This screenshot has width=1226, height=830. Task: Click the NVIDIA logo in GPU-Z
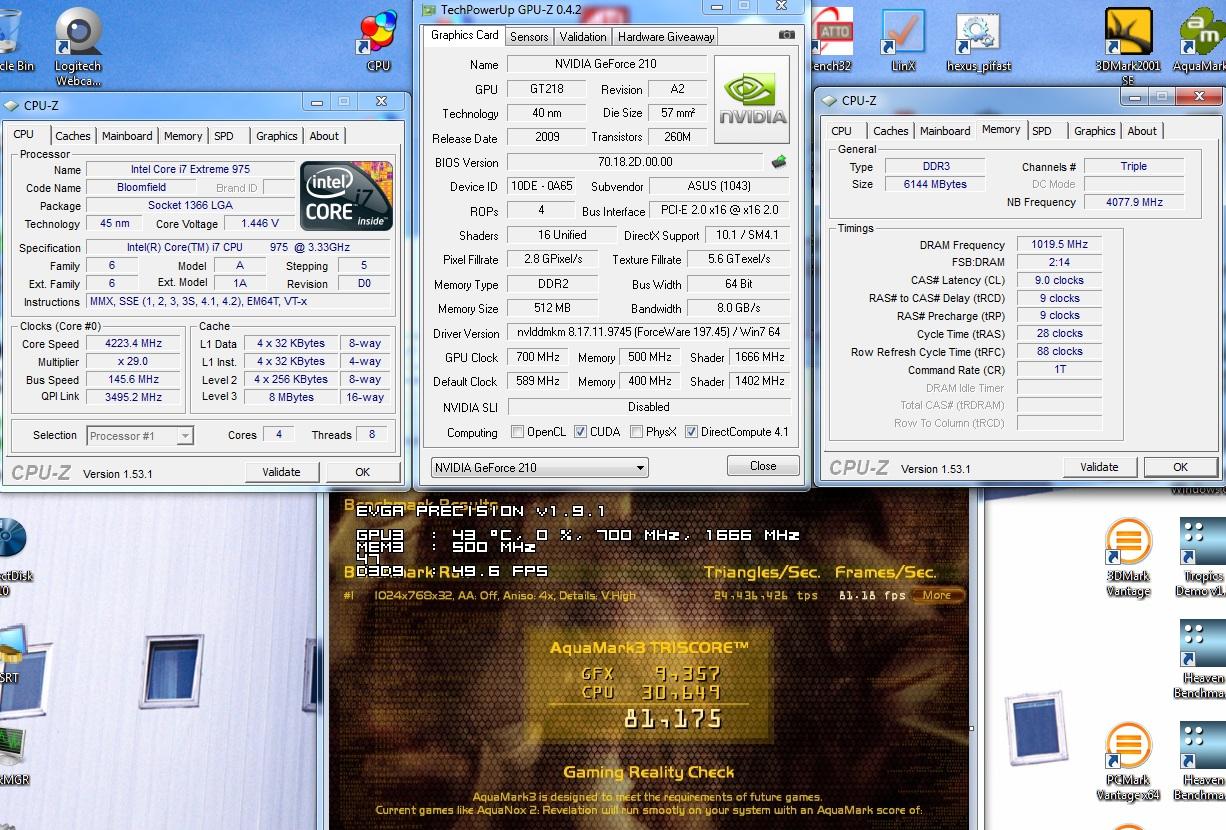pyautogui.click(x=752, y=98)
